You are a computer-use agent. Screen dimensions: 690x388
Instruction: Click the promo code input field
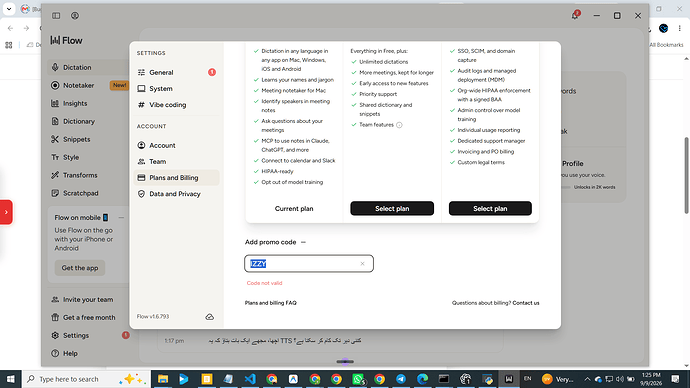pyautogui.click(x=309, y=264)
